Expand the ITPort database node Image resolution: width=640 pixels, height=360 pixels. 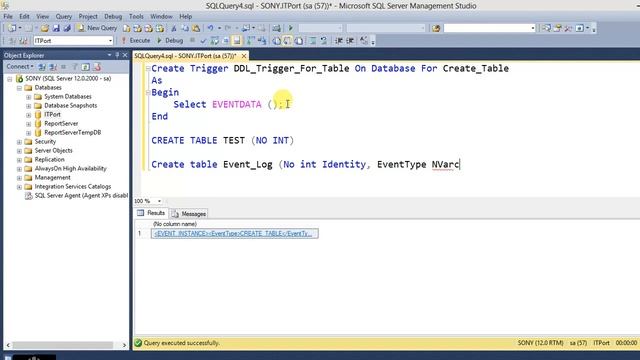(29, 115)
